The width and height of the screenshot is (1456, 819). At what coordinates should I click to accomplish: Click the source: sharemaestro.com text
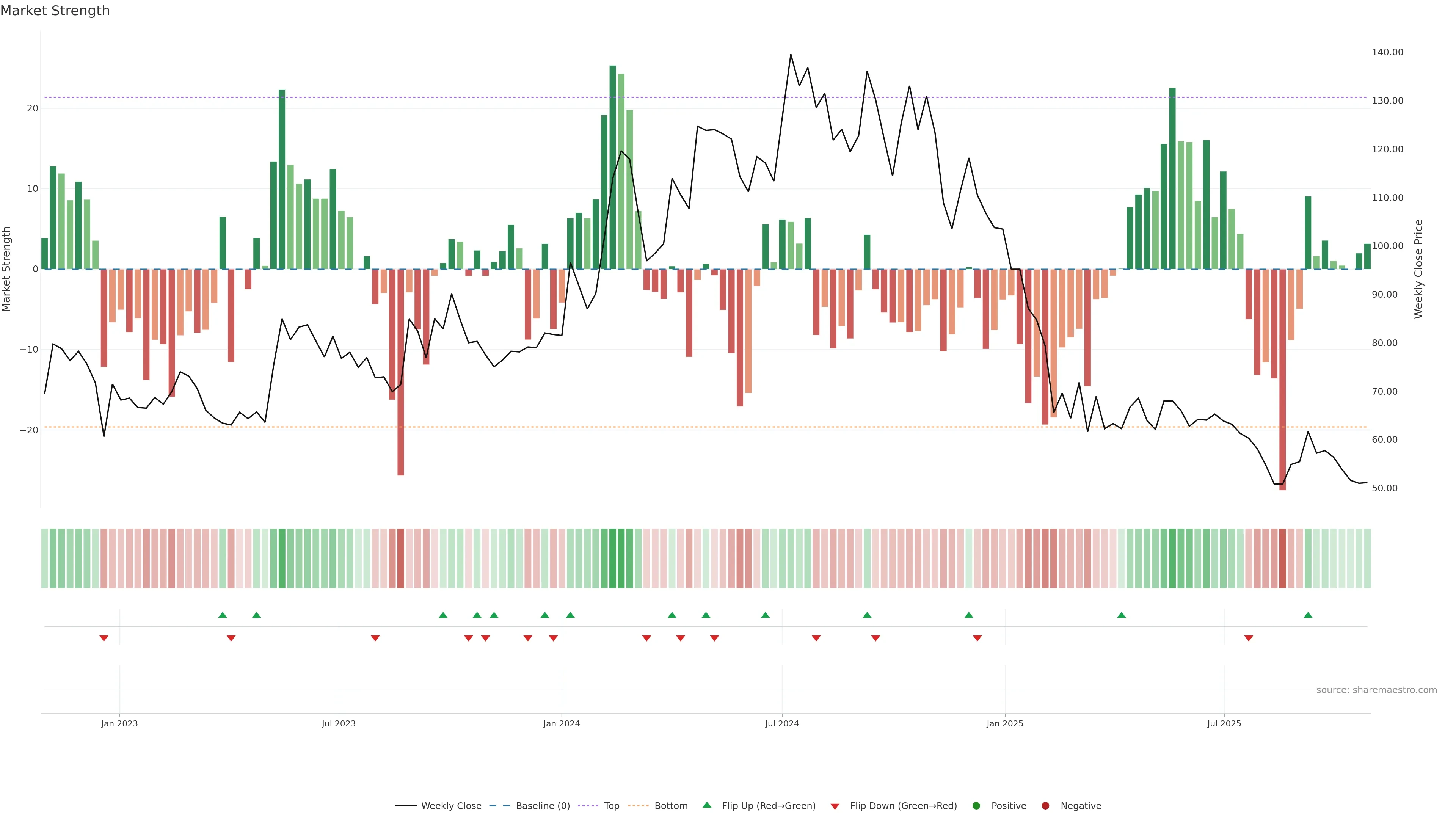coord(1376,690)
